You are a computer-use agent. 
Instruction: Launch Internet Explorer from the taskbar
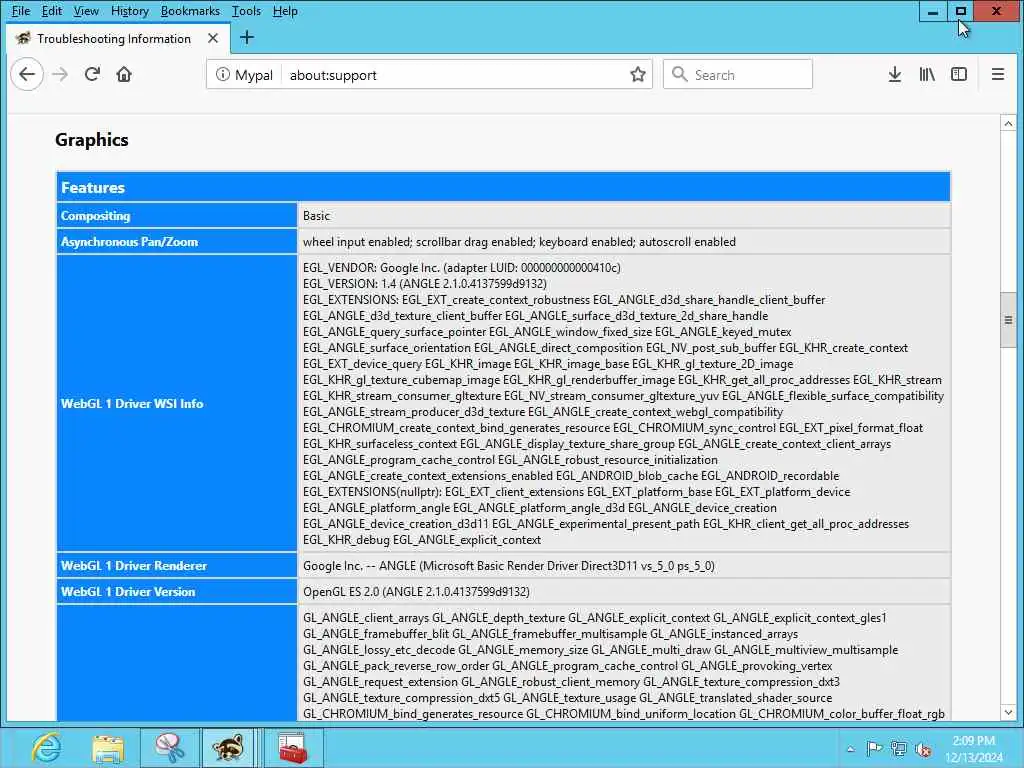coord(47,748)
